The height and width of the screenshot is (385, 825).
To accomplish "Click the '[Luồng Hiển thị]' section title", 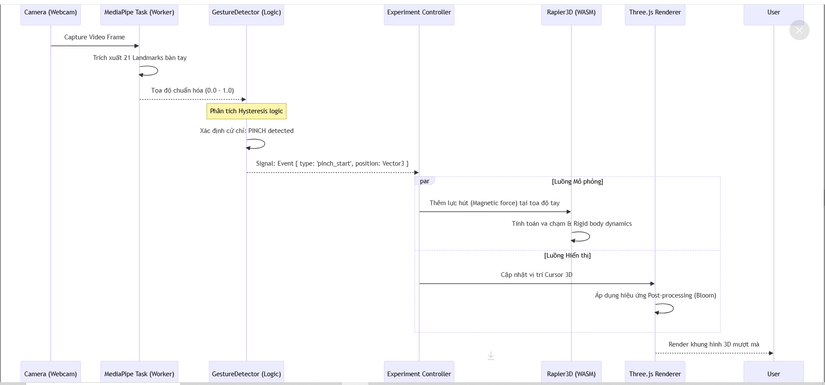I will click(567, 256).
